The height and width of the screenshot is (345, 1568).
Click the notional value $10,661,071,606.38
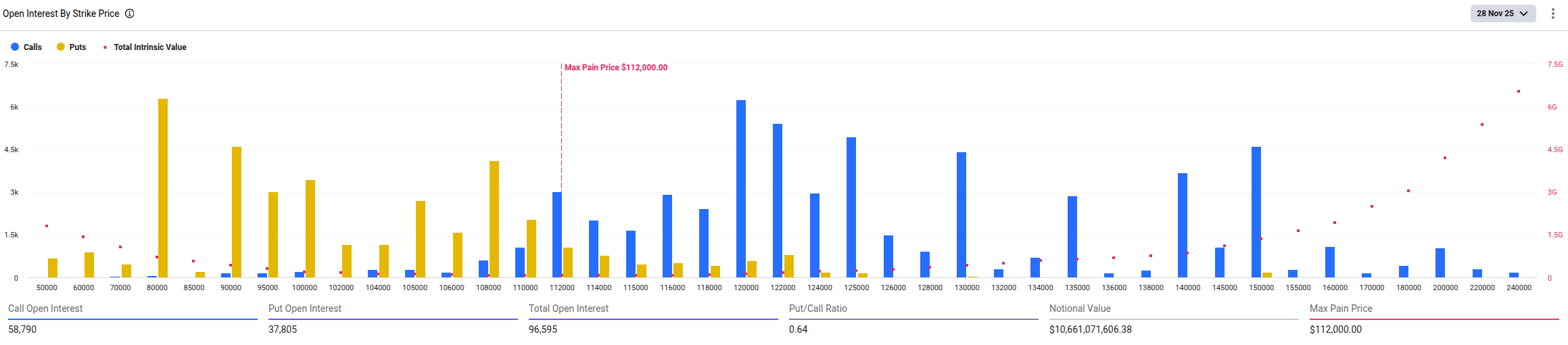pos(1091,329)
